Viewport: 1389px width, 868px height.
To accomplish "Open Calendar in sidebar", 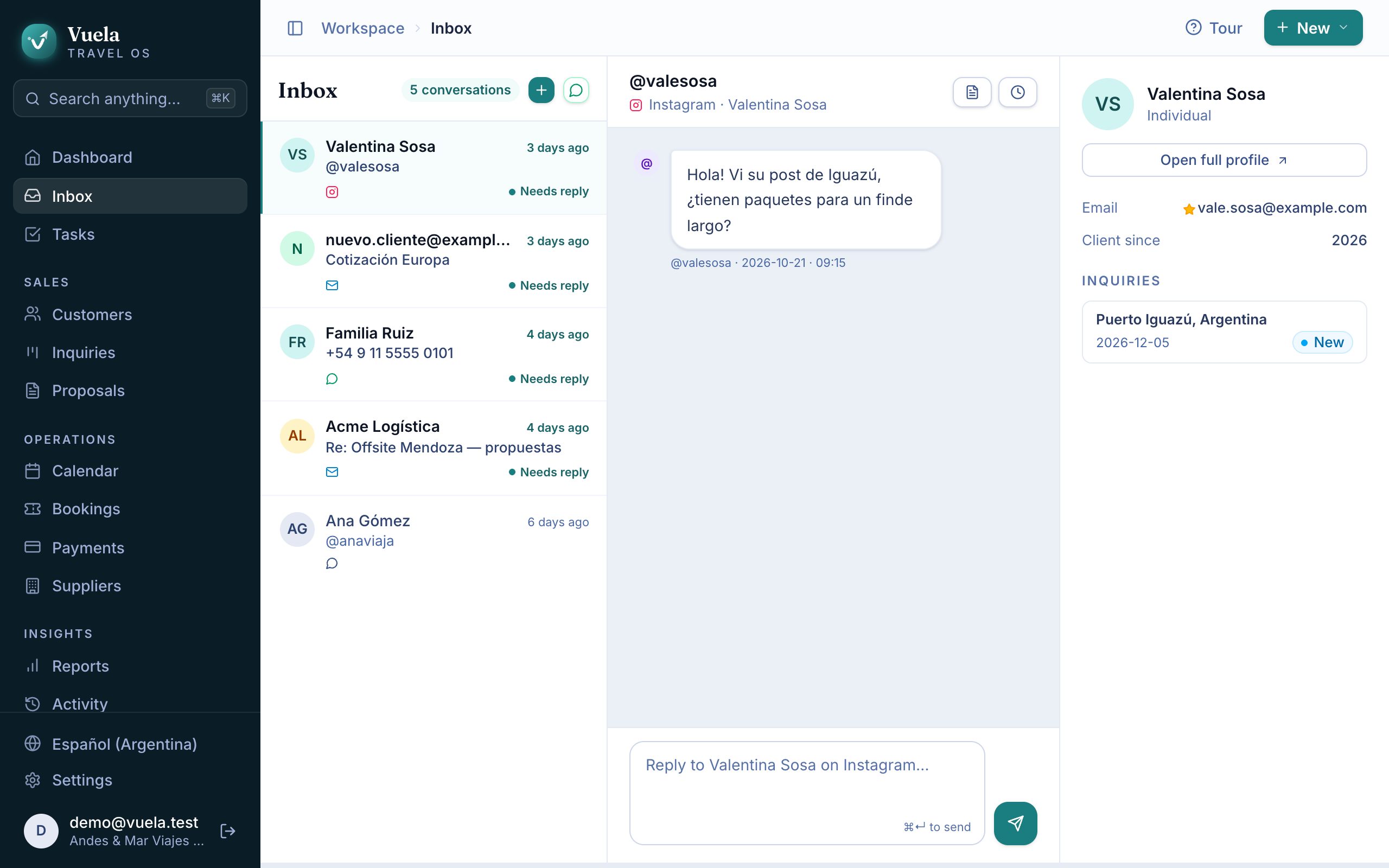I will pos(130,471).
